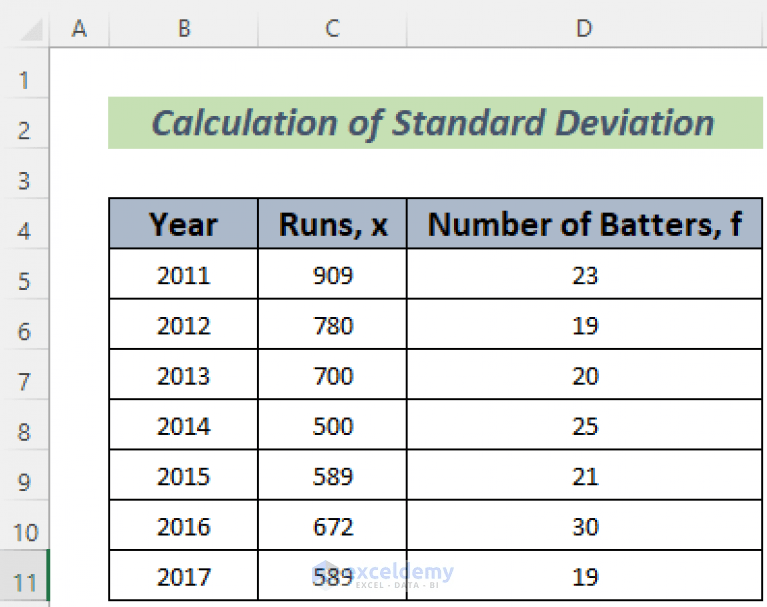Select row 8 header
Viewport: 767px width, 607px height.
pyautogui.click(x=24, y=426)
